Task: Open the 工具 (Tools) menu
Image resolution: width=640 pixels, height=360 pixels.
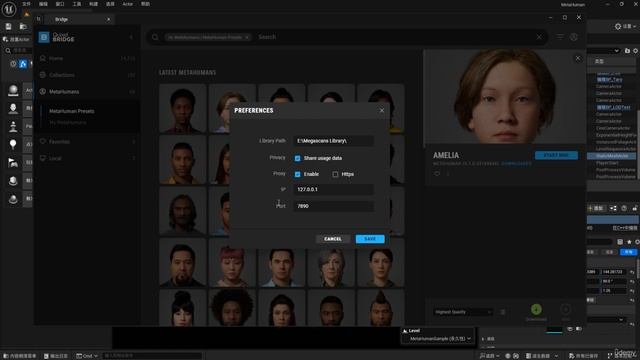Action: 77,4
